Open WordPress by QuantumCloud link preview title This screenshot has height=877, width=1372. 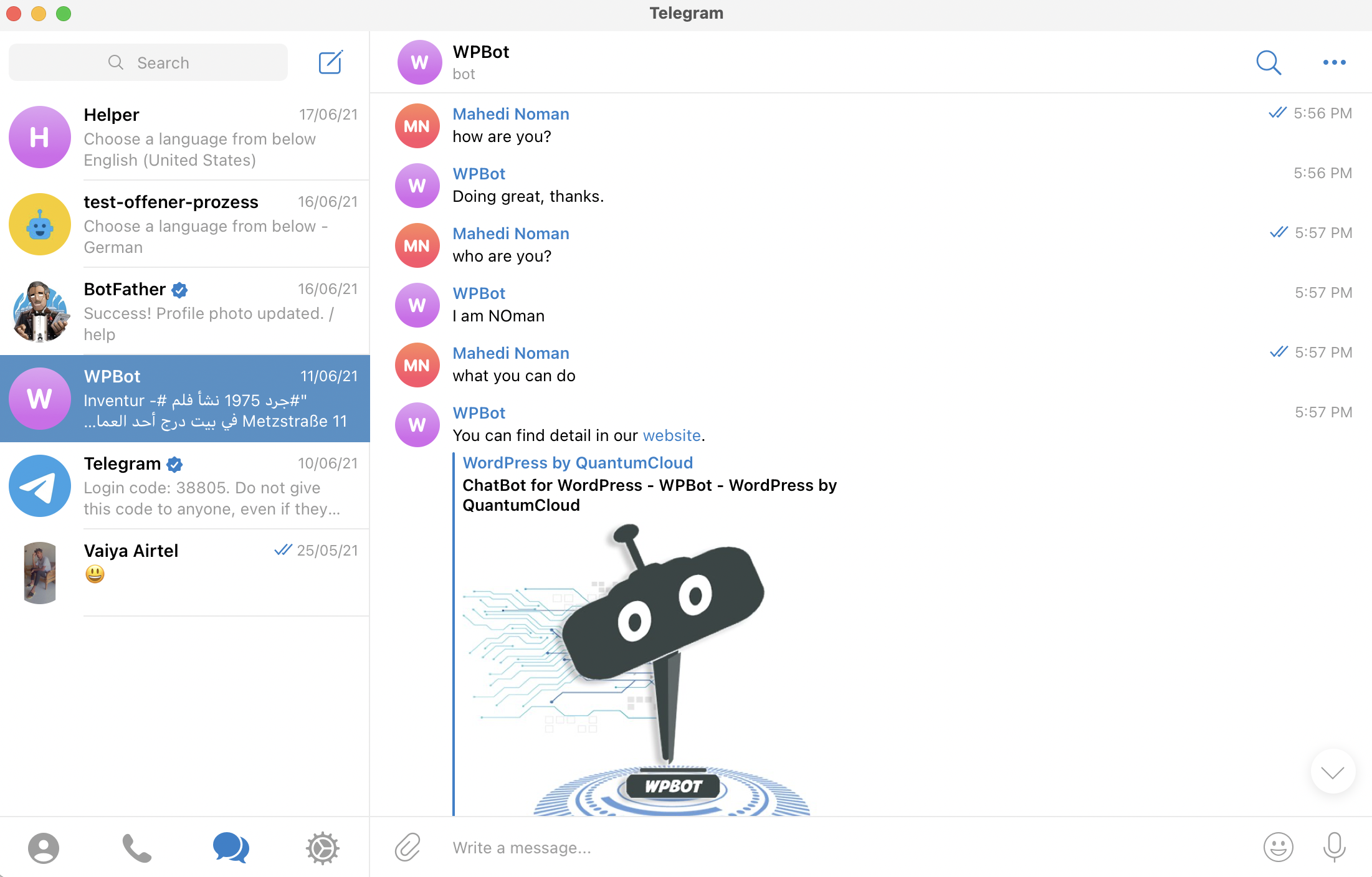(578, 463)
